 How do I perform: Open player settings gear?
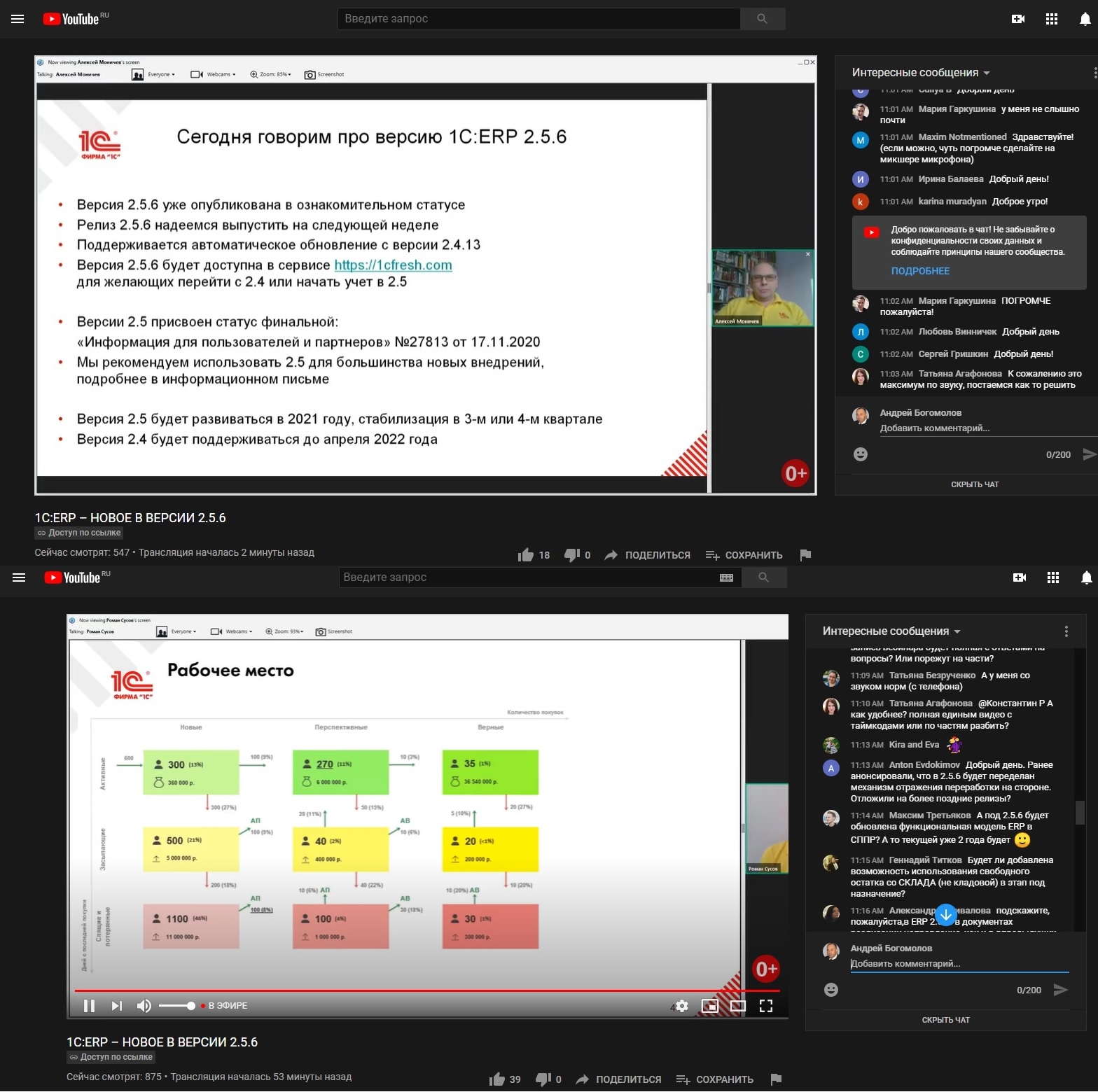pyautogui.click(x=682, y=1006)
